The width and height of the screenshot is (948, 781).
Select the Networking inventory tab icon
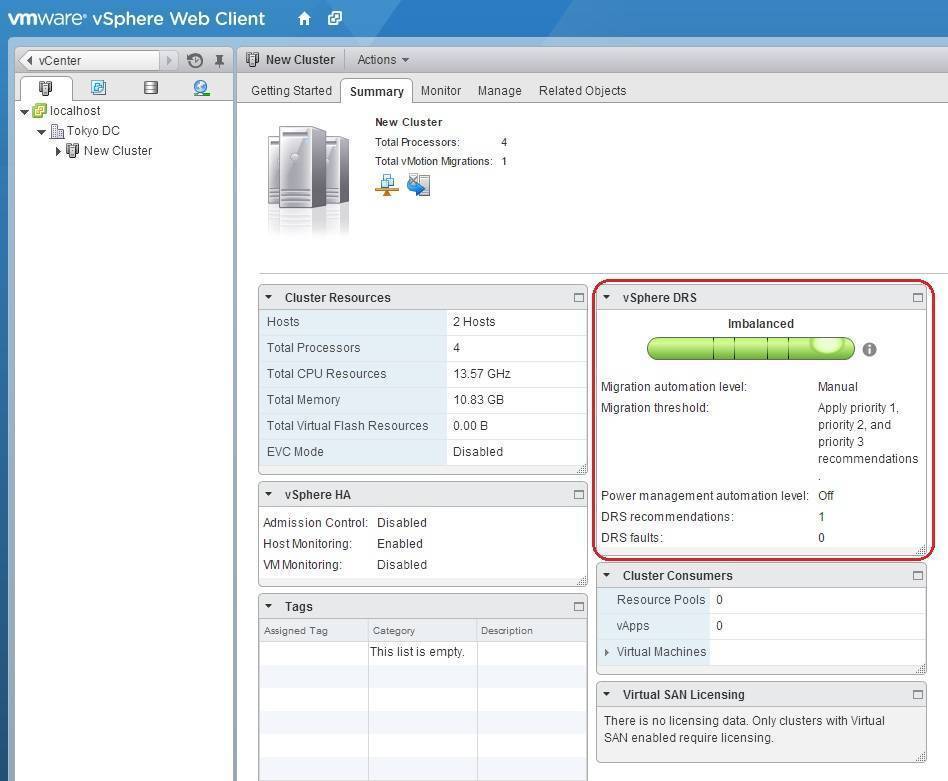click(201, 88)
